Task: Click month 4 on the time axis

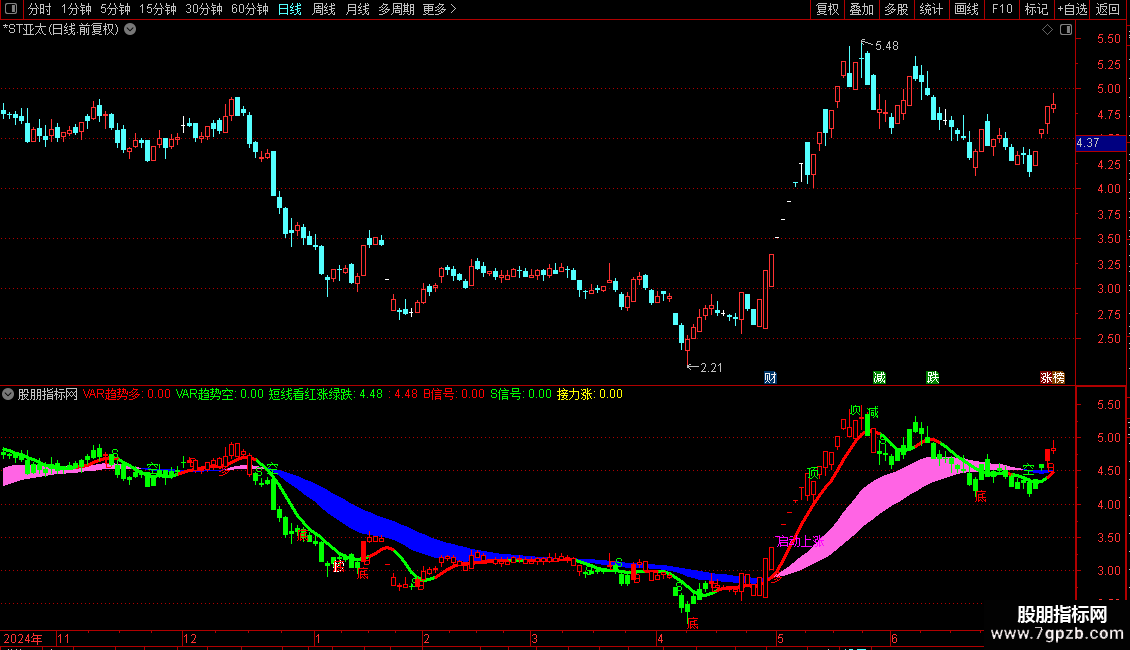Action: pyautogui.click(x=660, y=638)
